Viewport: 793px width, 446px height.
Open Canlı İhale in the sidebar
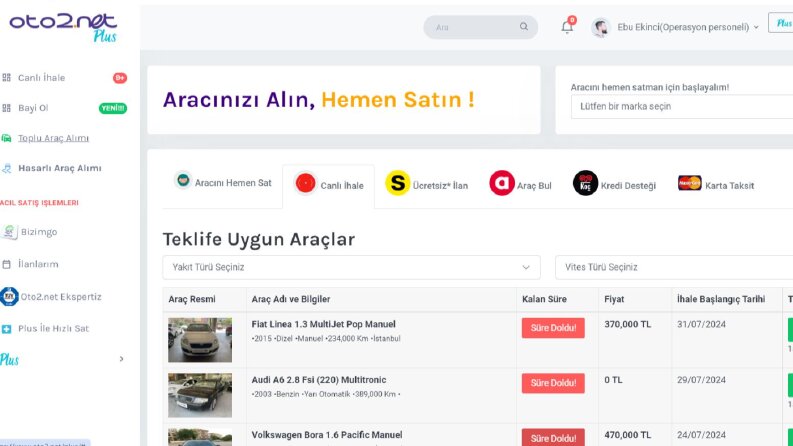tap(41, 78)
